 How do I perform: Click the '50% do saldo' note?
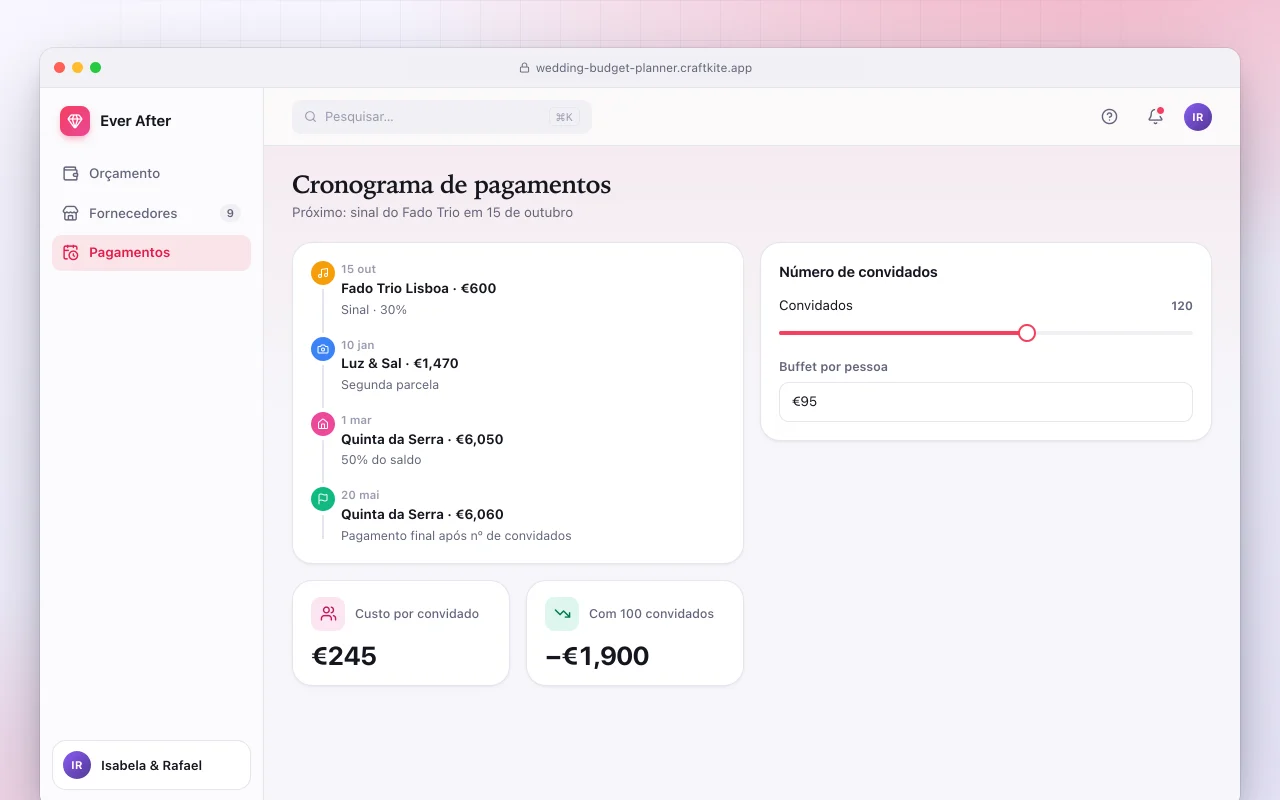(381, 460)
